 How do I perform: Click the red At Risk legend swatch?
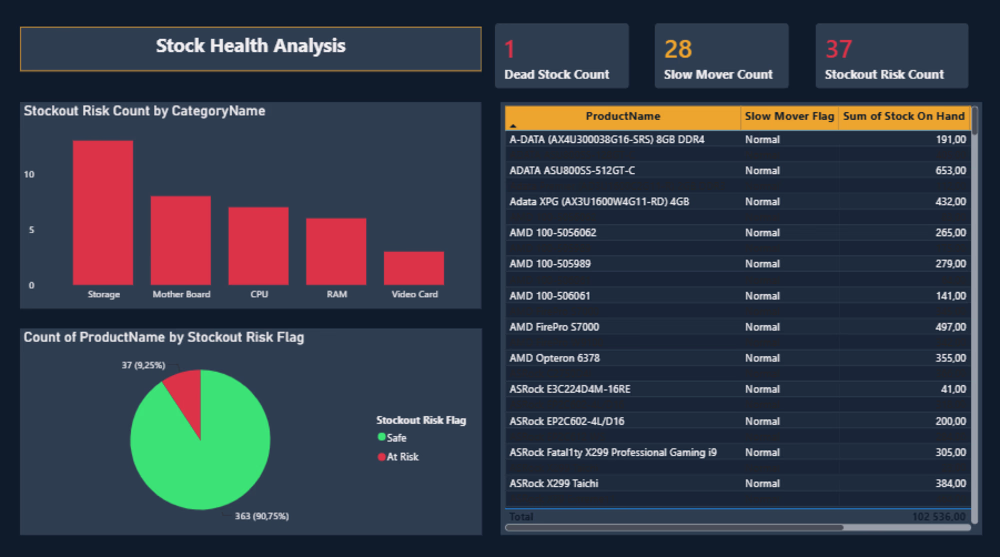[381, 457]
